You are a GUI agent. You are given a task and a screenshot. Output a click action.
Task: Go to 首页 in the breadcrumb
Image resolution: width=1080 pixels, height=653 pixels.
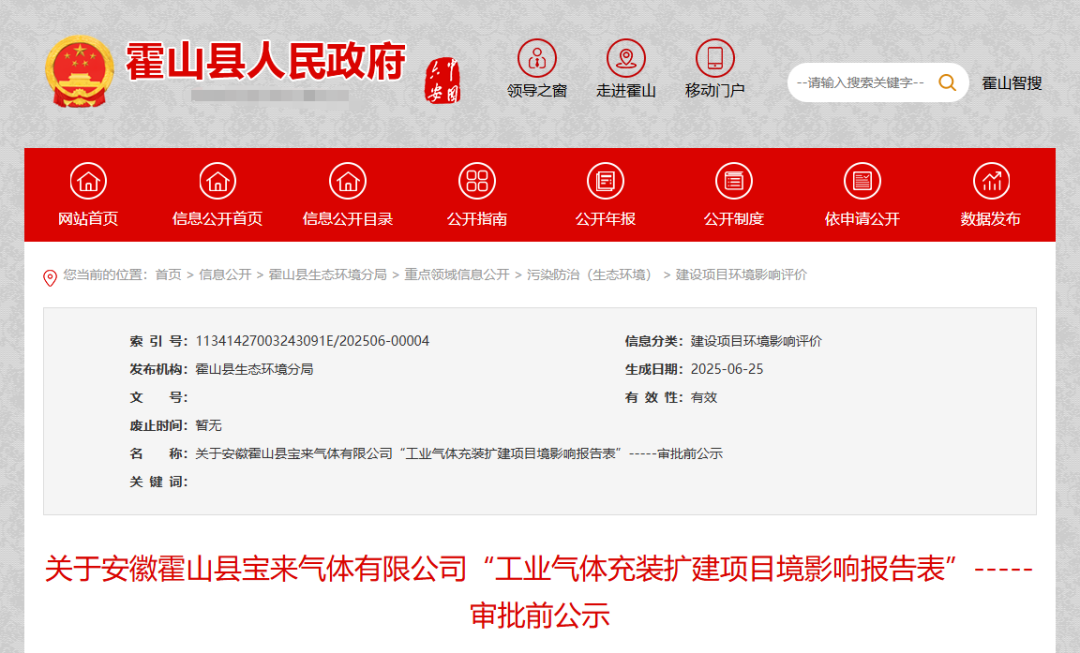(169, 275)
